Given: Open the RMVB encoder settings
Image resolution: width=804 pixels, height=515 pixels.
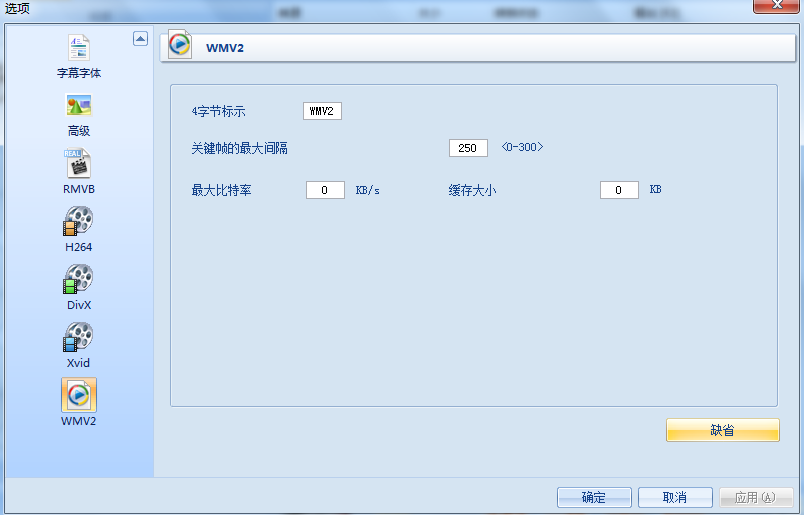Looking at the screenshot, I should pyautogui.click(x=78, y=172).
